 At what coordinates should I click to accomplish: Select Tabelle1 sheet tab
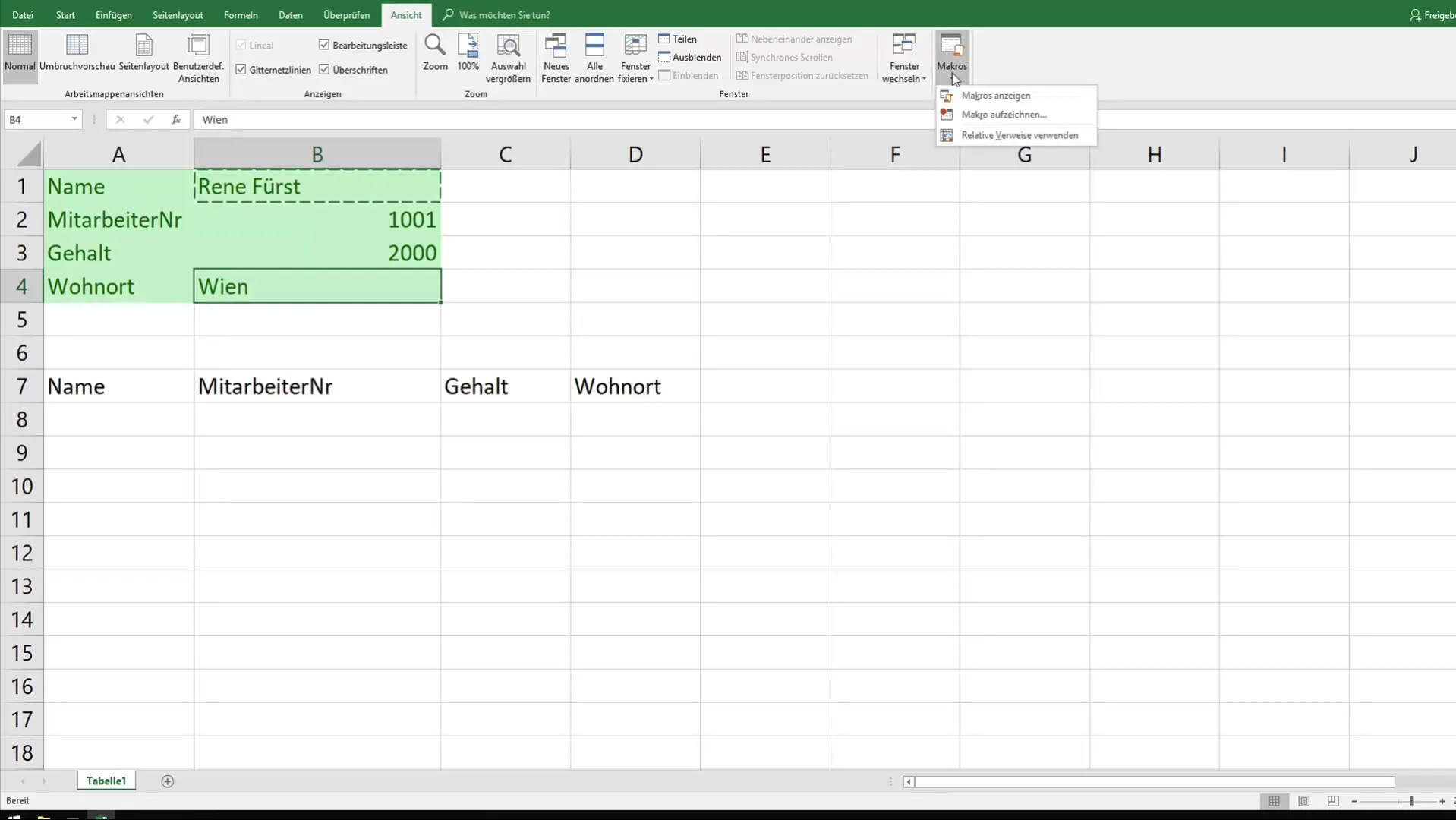point(106,781)
